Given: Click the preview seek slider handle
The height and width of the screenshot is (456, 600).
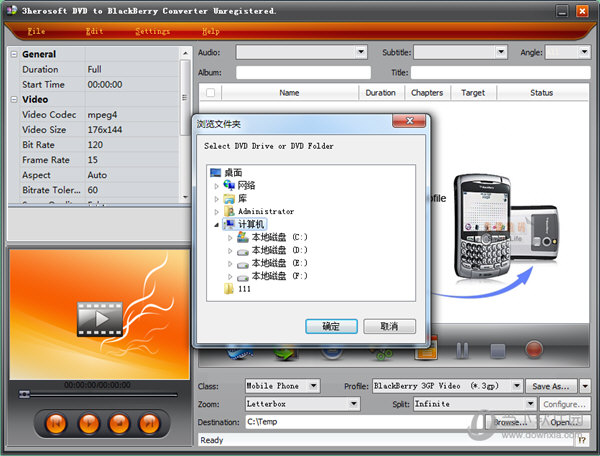Looking at the screenshot, I should (24, 394).
